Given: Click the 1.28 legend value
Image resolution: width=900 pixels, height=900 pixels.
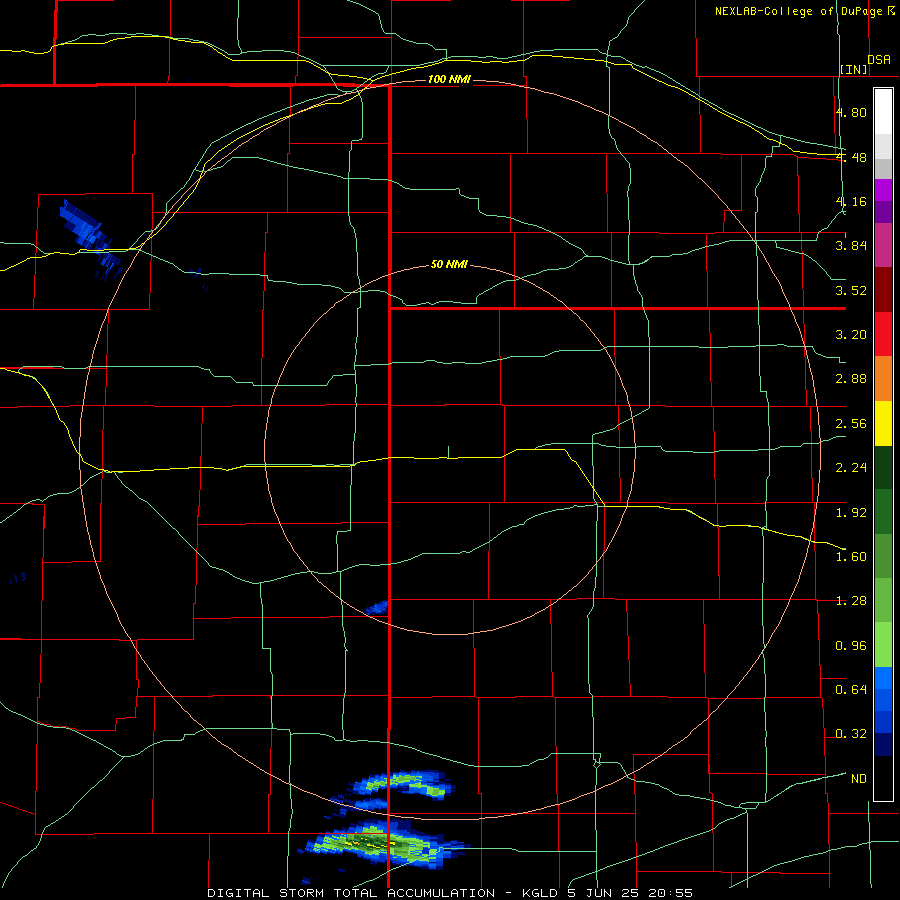Looking at the screenshot, I should click(851, 601).
